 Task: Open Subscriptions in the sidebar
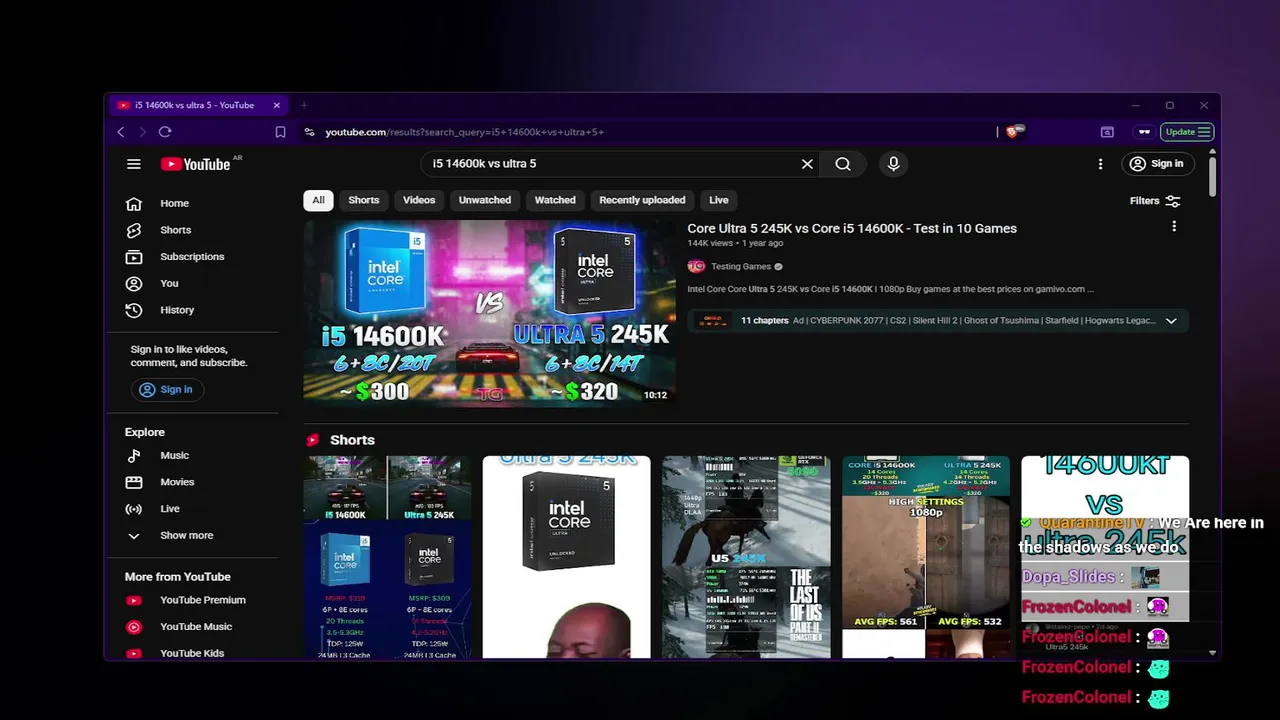191,257
